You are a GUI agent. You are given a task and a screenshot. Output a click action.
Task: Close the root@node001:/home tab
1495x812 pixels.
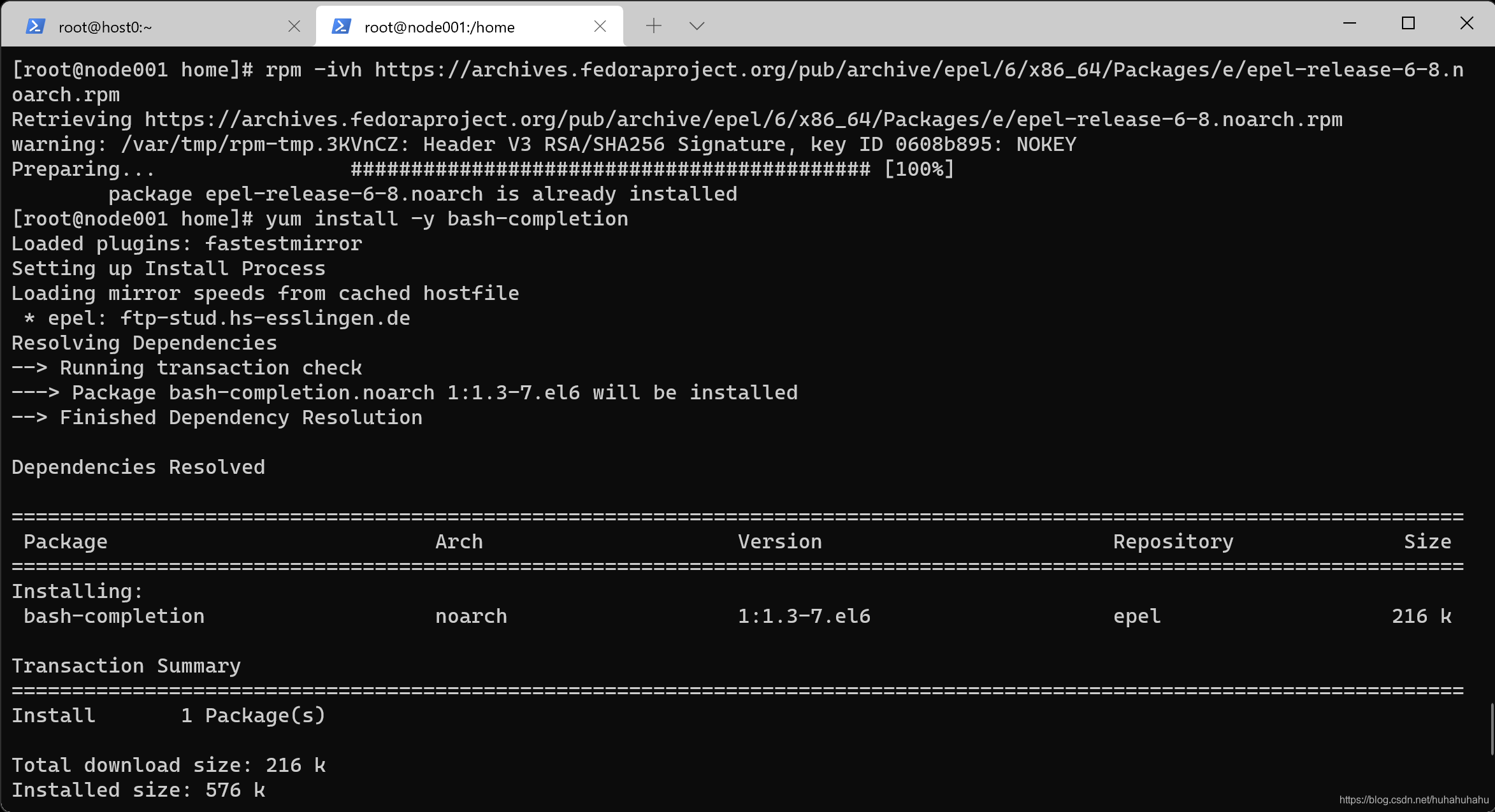click(600, 26)
